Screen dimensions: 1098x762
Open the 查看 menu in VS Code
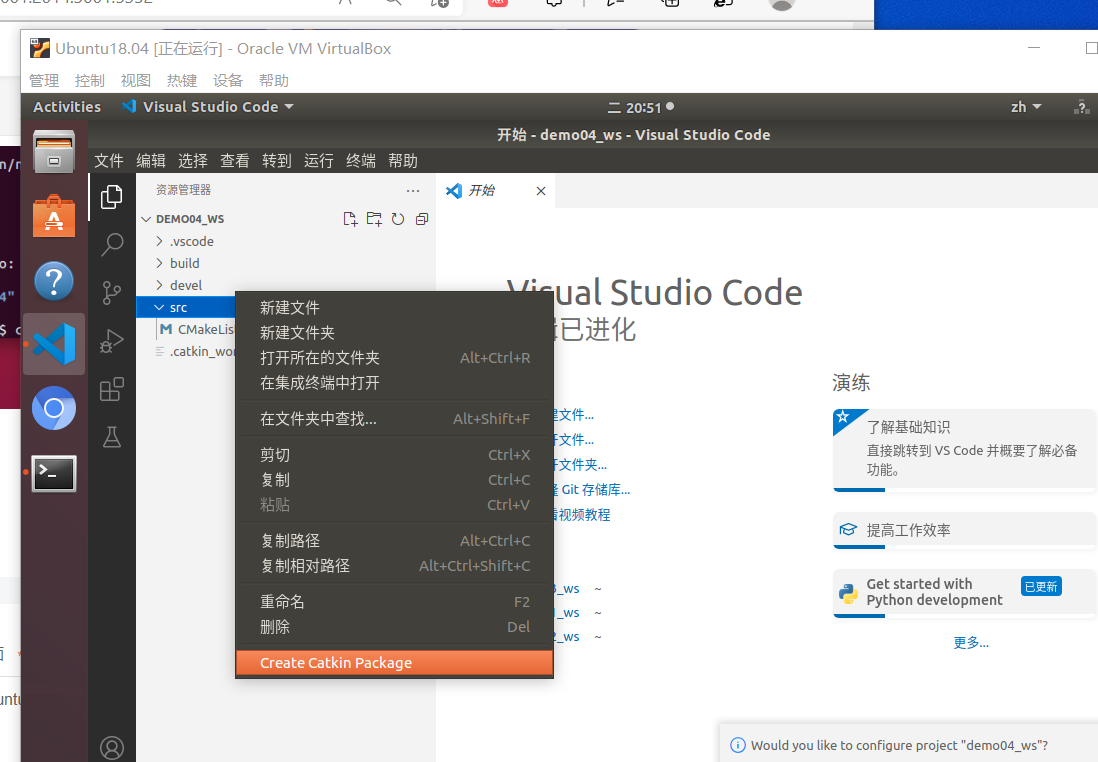coord(235,161)
